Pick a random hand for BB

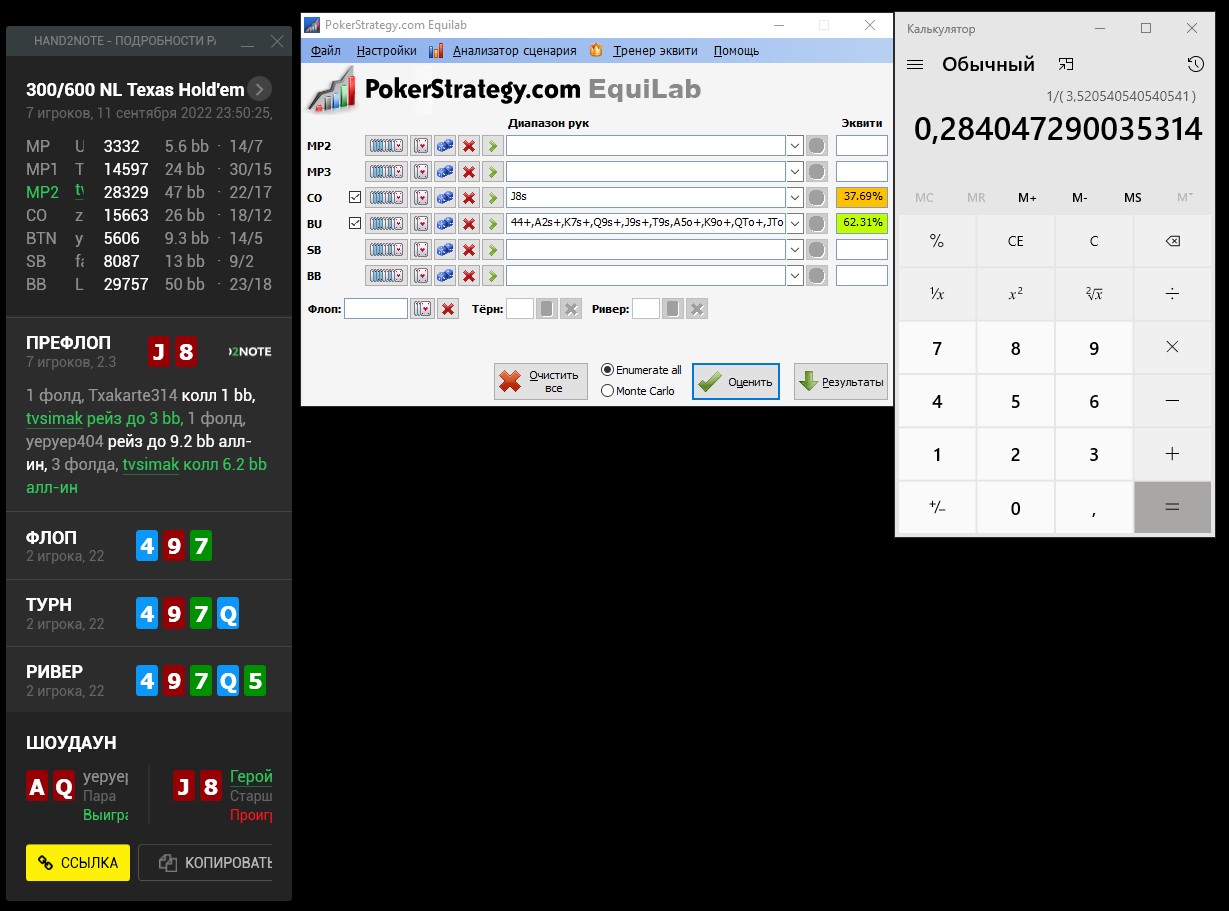click(444, 275)
